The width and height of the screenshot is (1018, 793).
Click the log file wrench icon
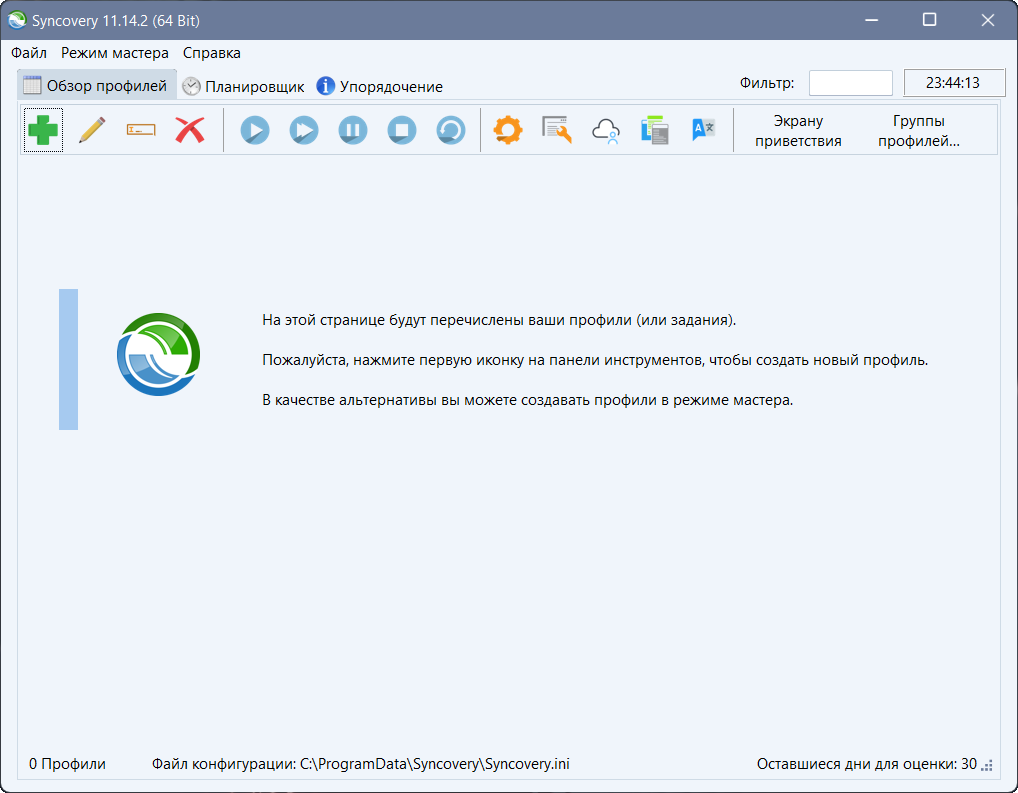pyautogui.click(x=557, y=130)
